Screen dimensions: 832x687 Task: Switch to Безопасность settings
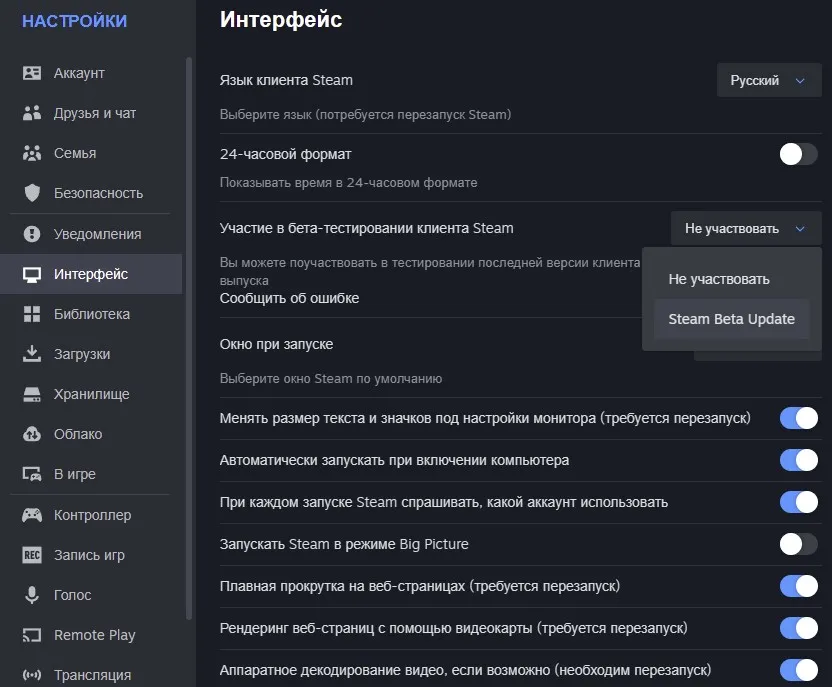click(91, 193)
